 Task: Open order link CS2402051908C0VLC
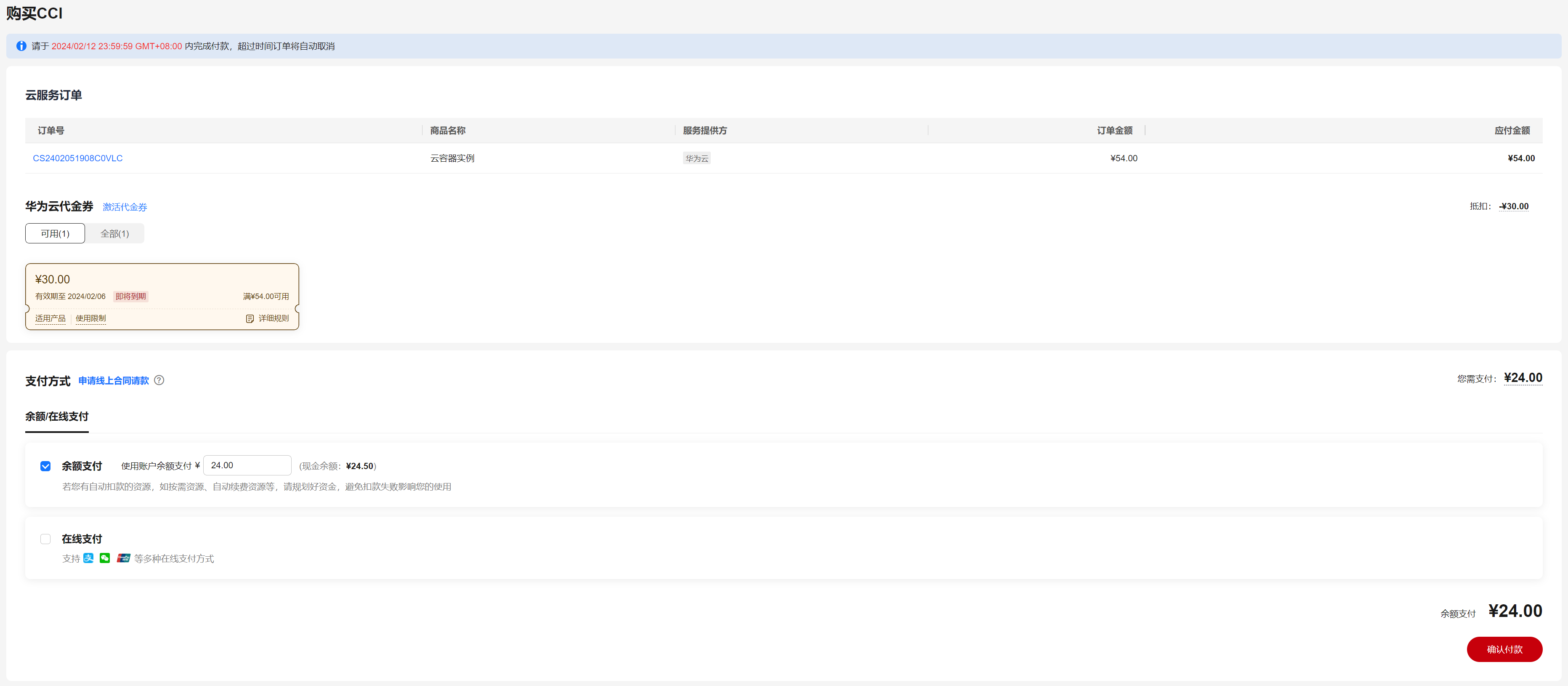78,158
